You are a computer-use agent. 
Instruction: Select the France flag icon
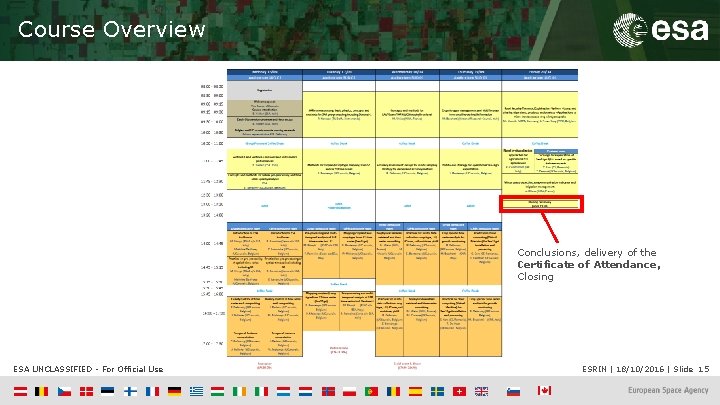click(x=152, y=391)
